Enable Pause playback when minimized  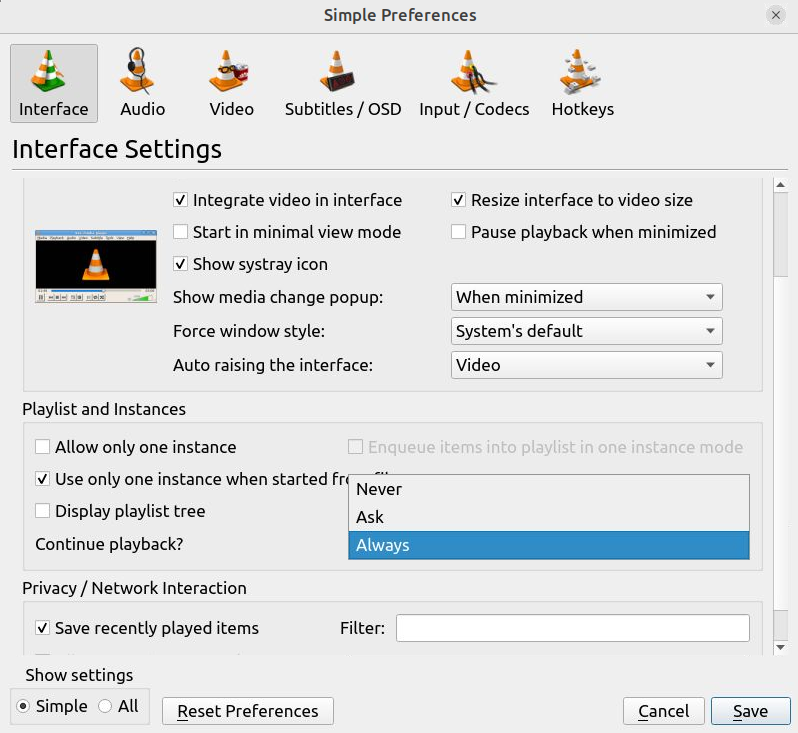(459, 232)
